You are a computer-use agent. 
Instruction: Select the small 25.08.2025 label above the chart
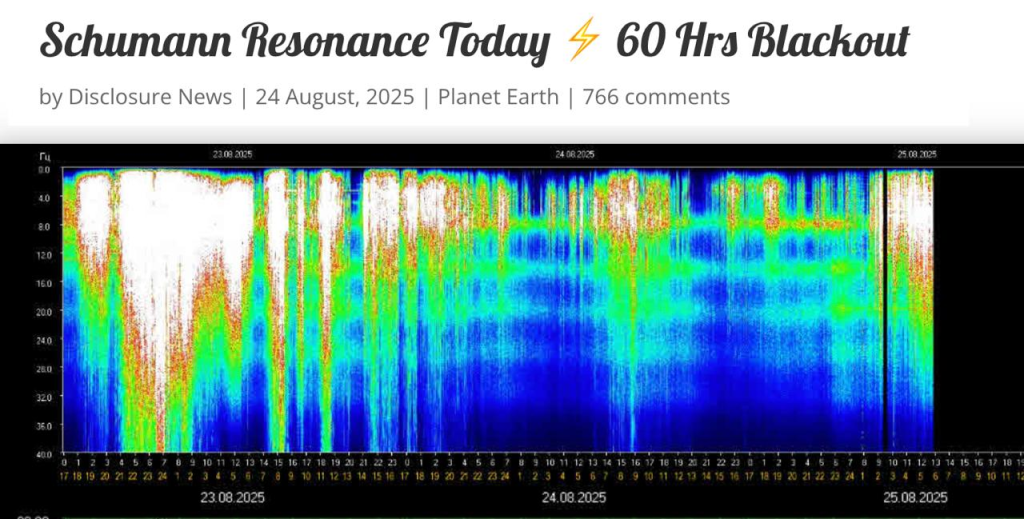coord(916,155)
